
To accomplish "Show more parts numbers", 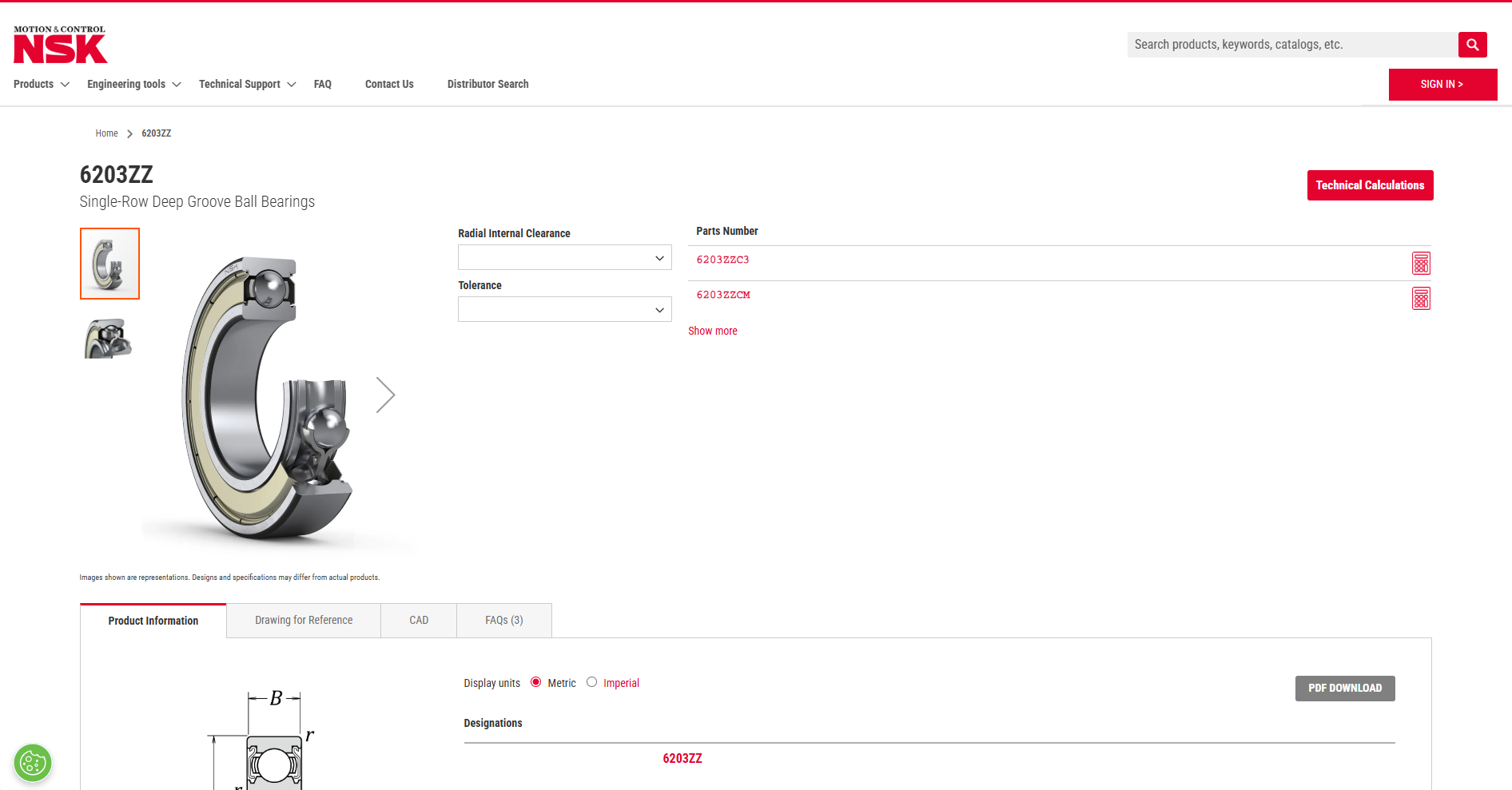I will (x=712, y=330).
